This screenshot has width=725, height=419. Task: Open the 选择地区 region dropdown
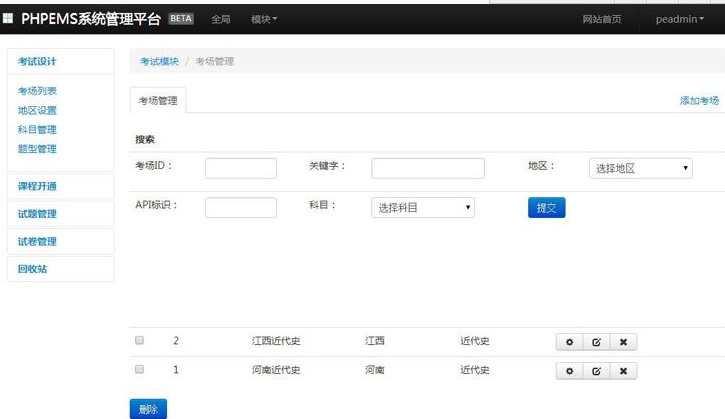[640, 168]
